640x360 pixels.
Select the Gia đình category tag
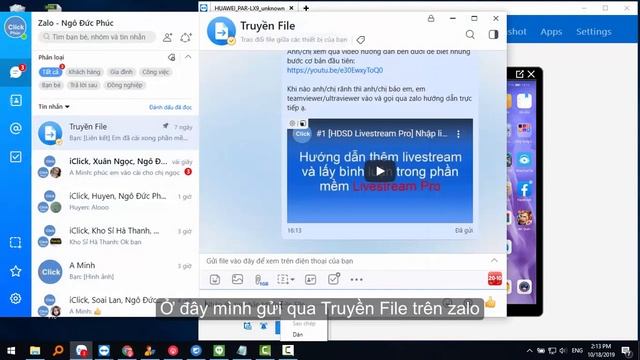121,72
